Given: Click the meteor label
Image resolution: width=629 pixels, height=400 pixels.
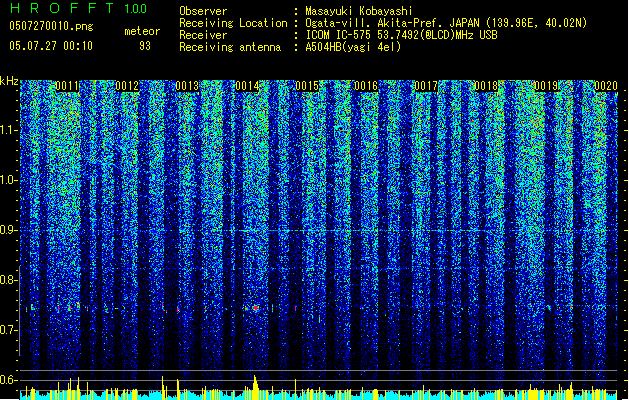Looking at the screenshot, I should click(142, 31).
